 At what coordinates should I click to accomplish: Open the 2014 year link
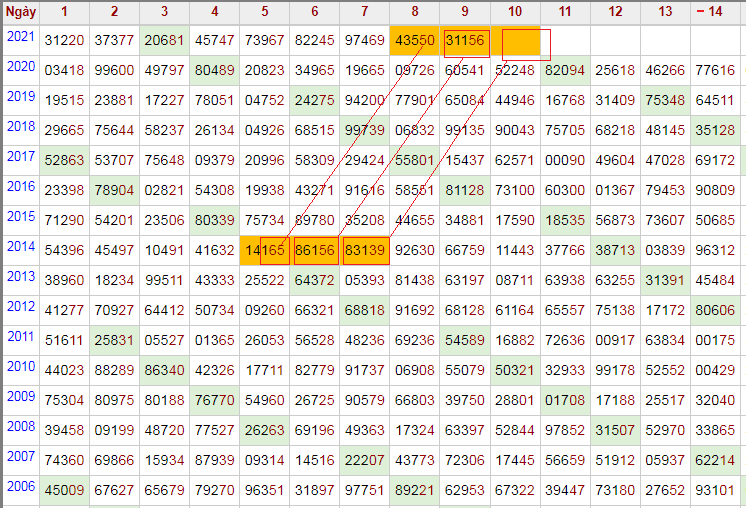pyautogui.click(x=19, y=247)
